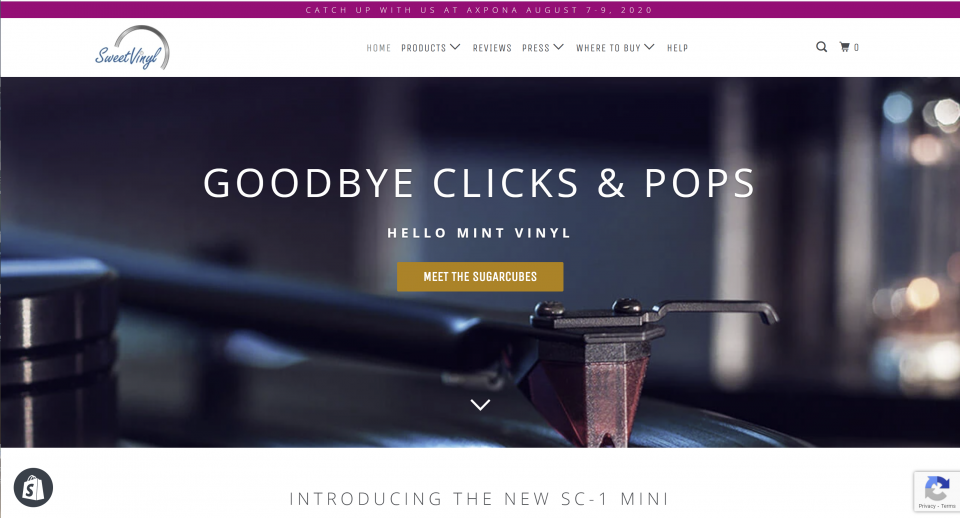Open the Press menu label

click(536, 48)
